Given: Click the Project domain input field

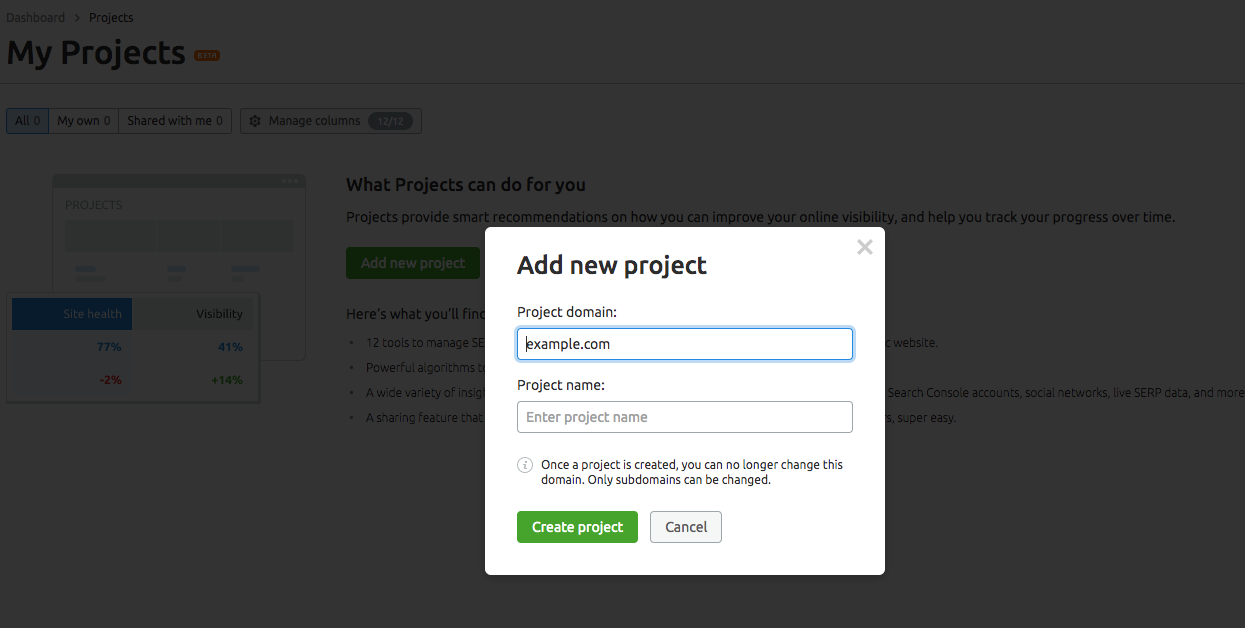Looking at the screenshot, I should (x=685, y=344).
